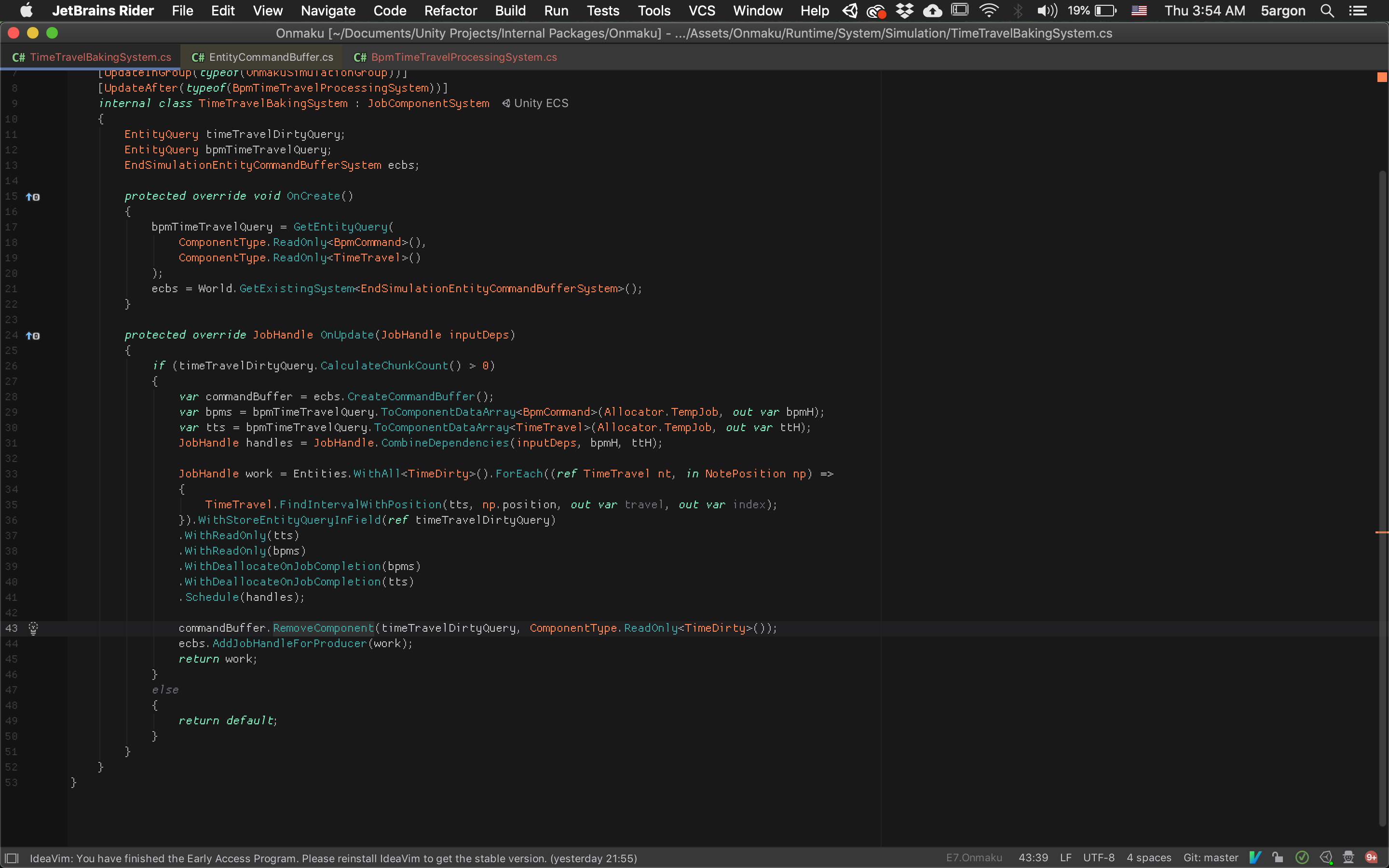Click the volume icon at 19% in menu bar

[1045, 11]
